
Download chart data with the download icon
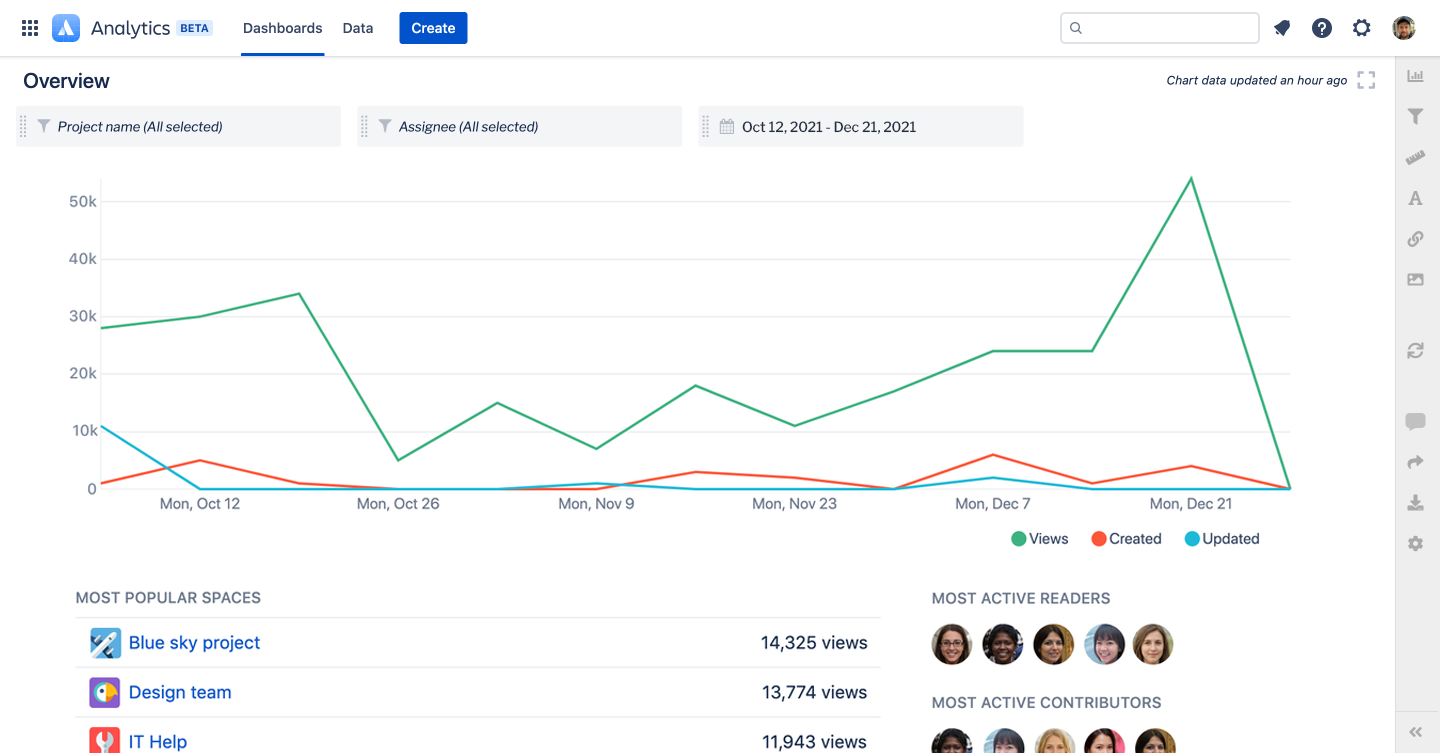click(1415, 502)
